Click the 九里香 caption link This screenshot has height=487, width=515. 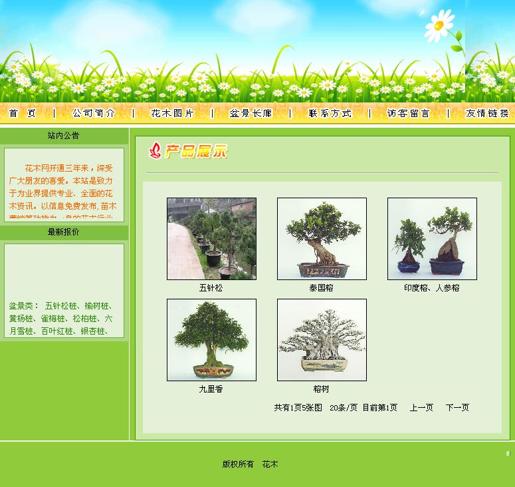(211, 389)
